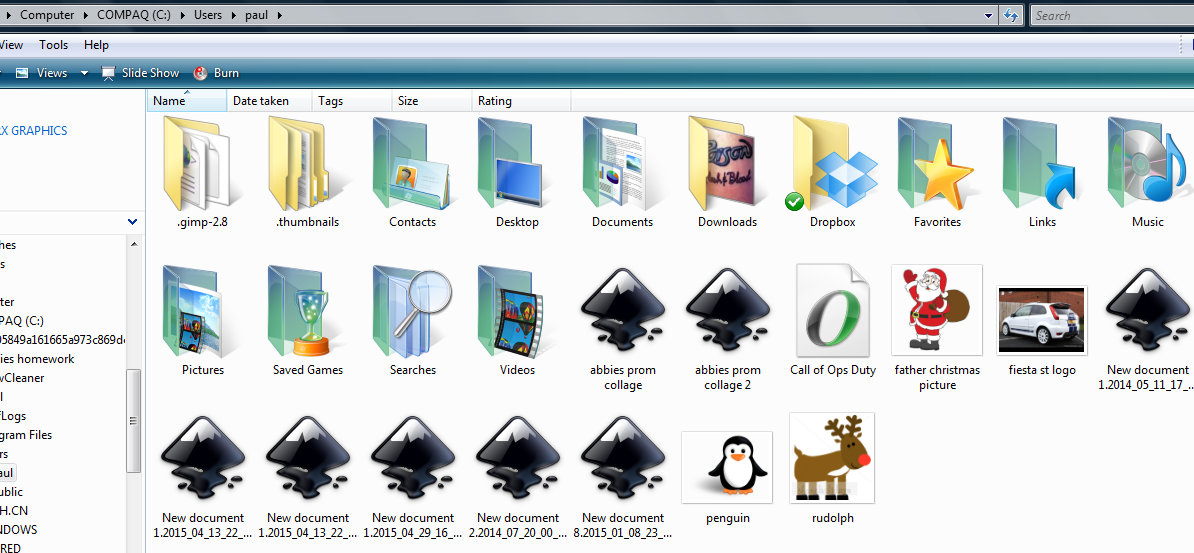The height and width of the screenshot is (553, 1194).
Task: Sort by the Tags column header
Action: pos(353,101)
